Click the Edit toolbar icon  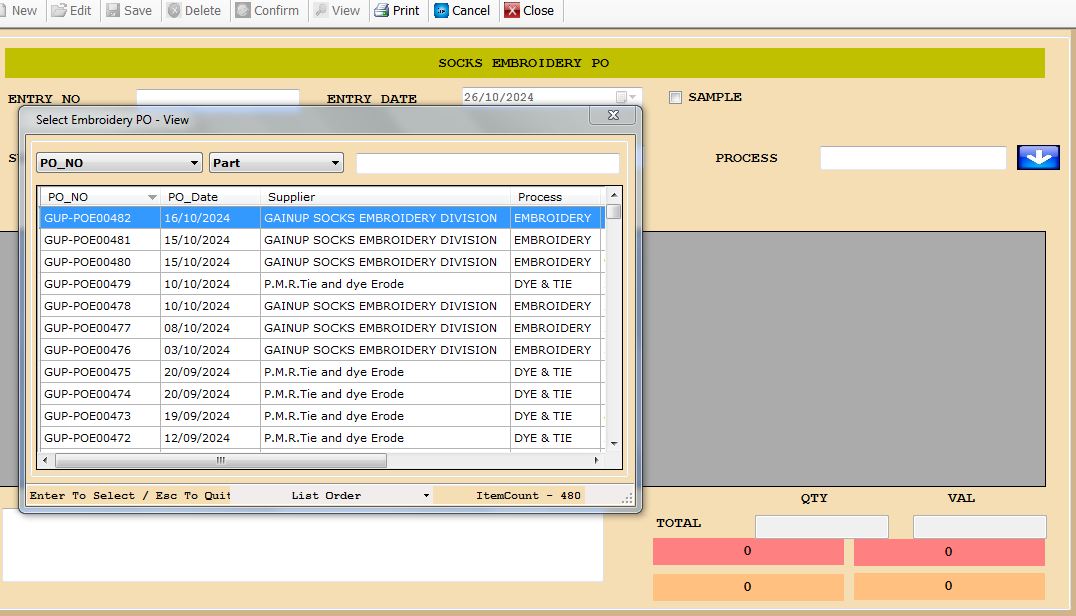point(59,10)
